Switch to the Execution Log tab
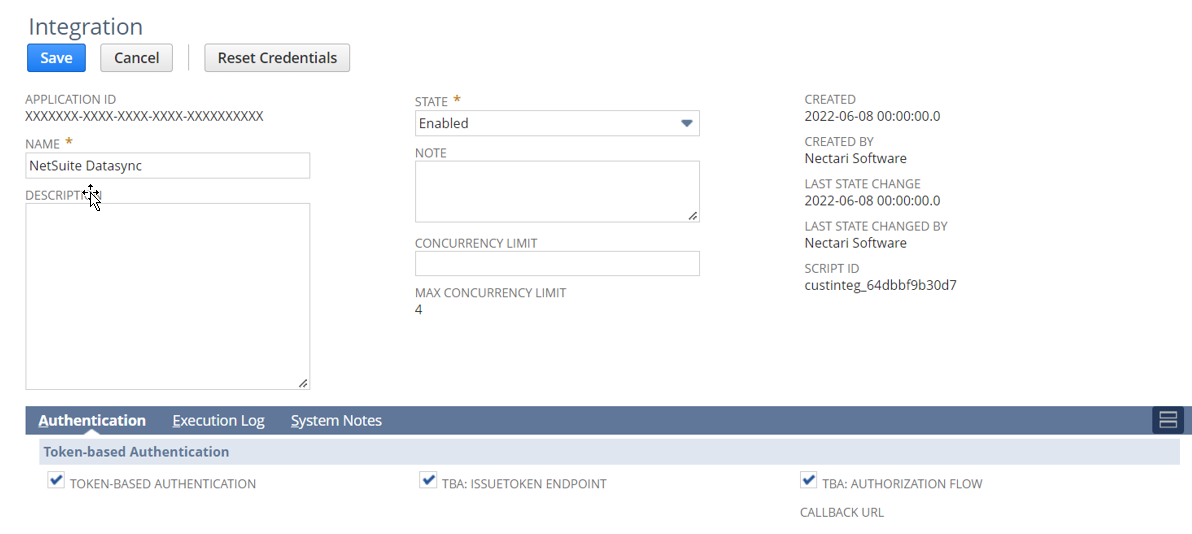 tap(218, 421)
